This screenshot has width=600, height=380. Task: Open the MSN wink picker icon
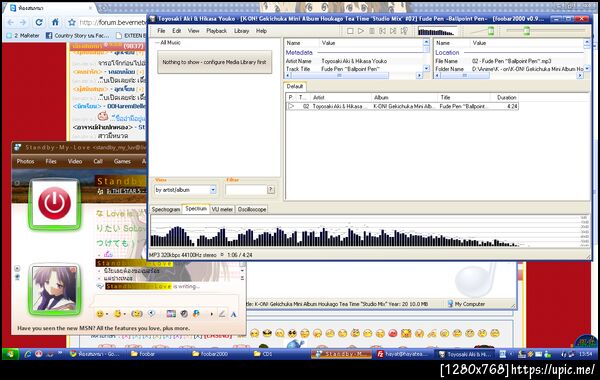tap(117, 314)
